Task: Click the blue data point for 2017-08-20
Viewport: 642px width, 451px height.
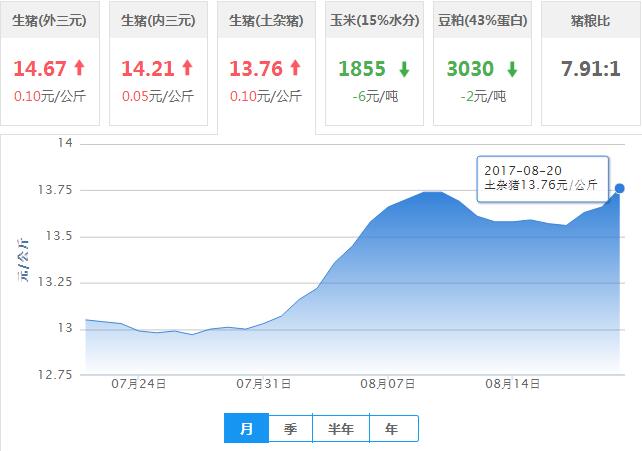Action: tap(619, 188)
